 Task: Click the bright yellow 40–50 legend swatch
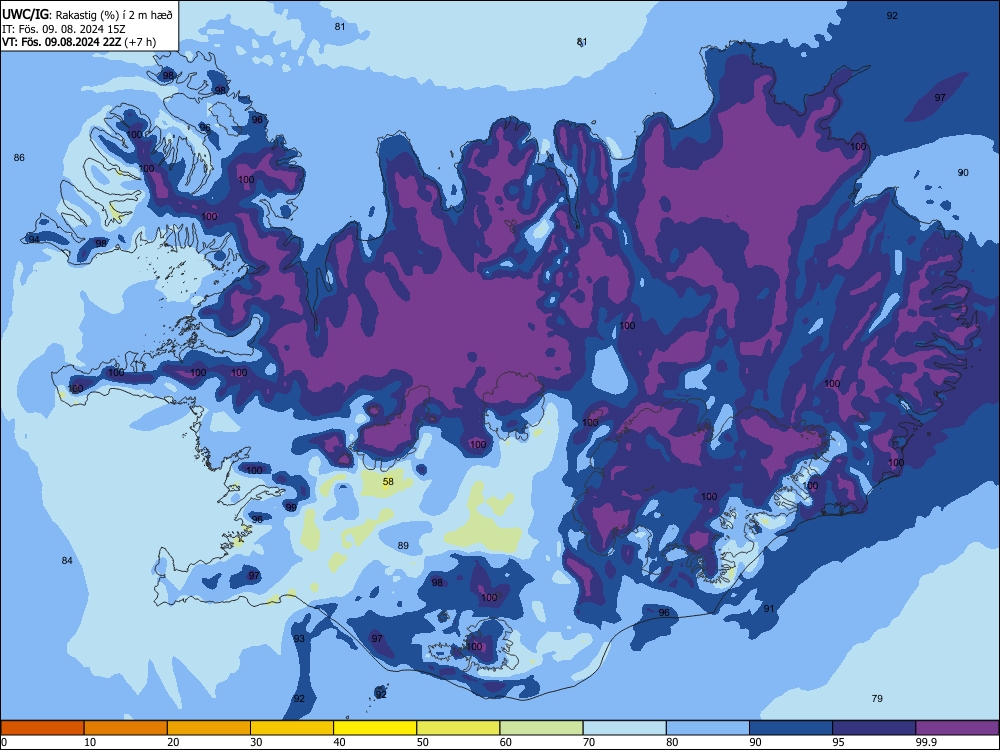point(375,728)
